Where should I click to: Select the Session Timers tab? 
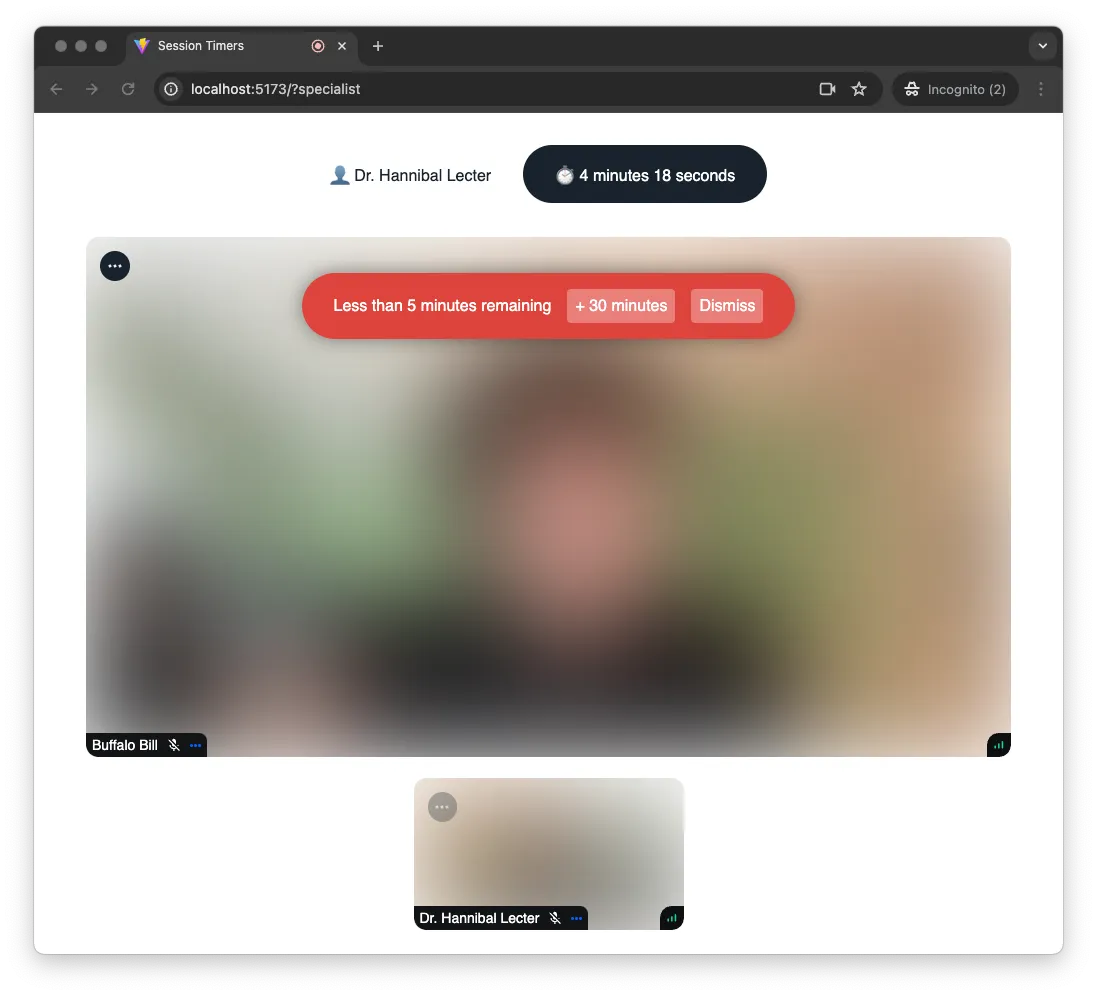coord(210,46)
